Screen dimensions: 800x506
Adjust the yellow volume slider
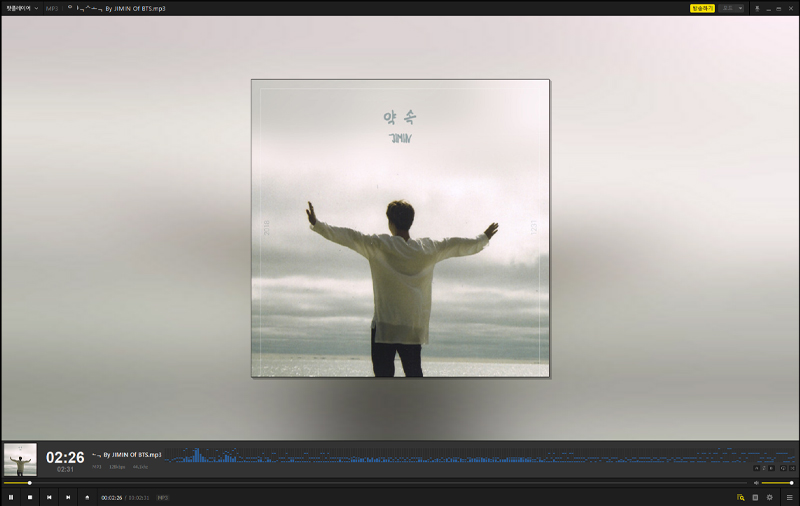pos(777,483)
